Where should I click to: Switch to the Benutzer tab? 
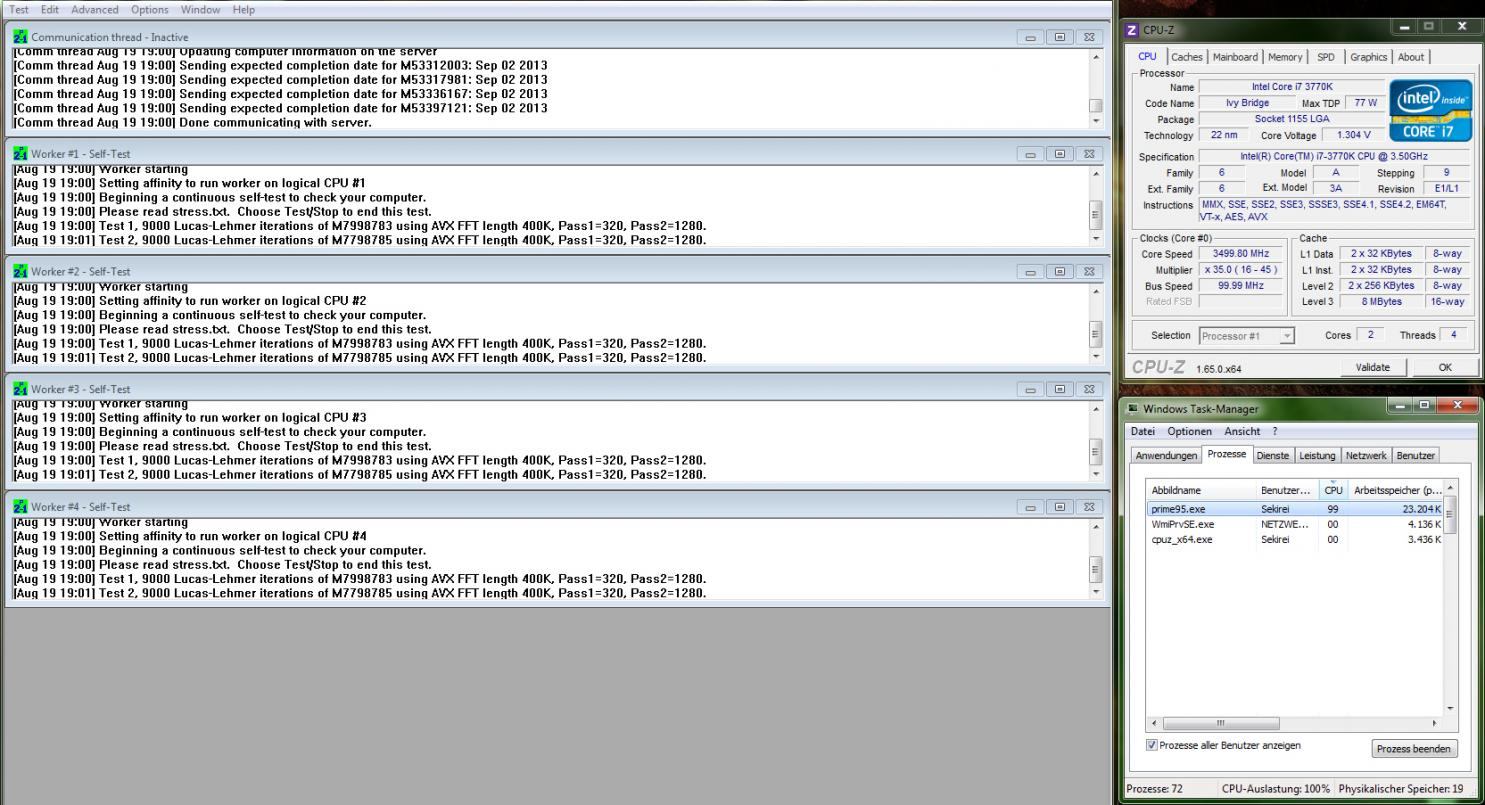pos(1415,456)
